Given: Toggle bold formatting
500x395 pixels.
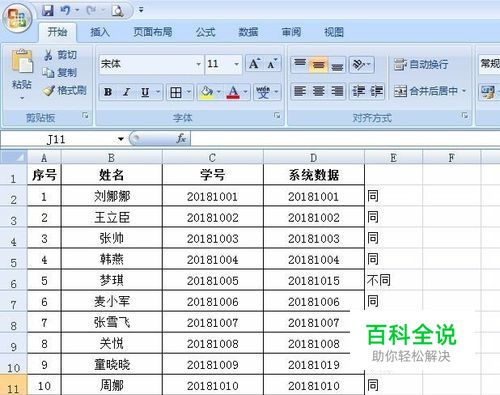Looking at the screenshot, I should pyautogui.click(x=108, y=92).
